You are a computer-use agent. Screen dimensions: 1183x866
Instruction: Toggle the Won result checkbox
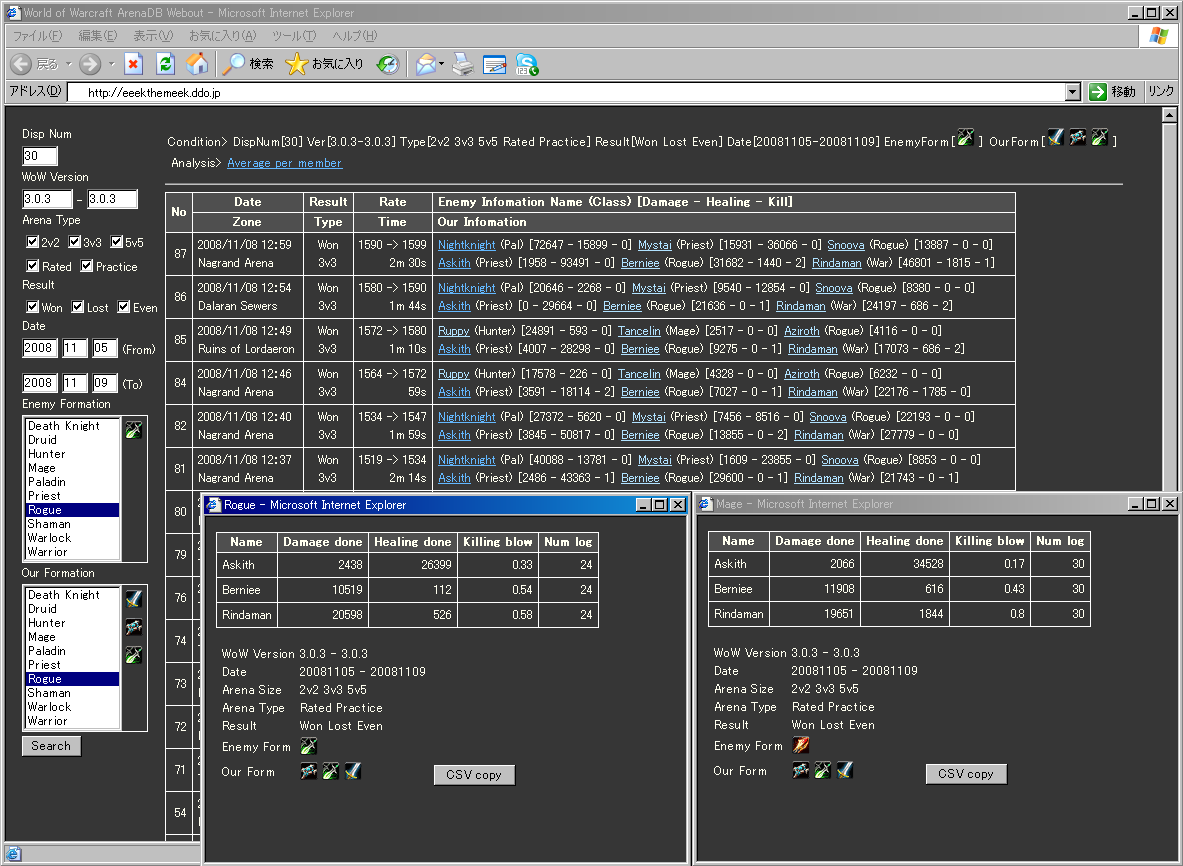(x=32, y=307)
